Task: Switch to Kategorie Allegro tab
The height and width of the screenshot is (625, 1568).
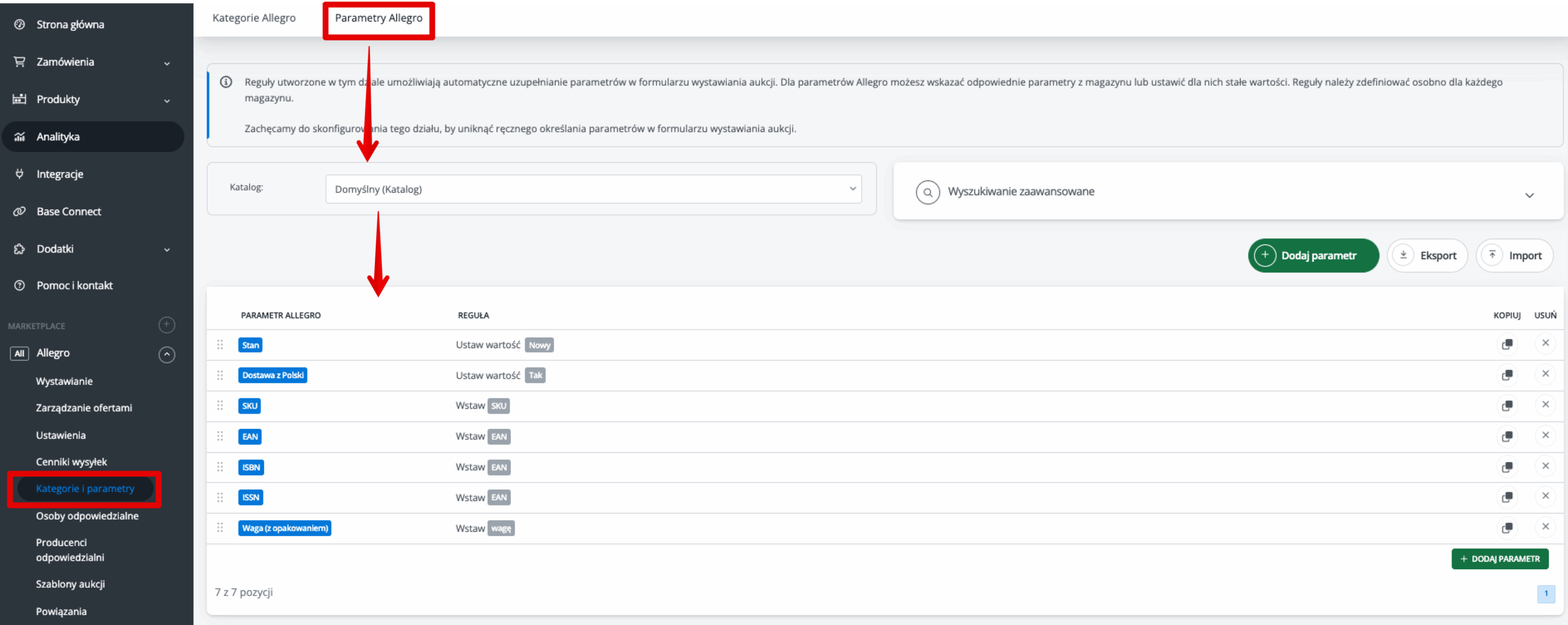Action: point(254,18)
